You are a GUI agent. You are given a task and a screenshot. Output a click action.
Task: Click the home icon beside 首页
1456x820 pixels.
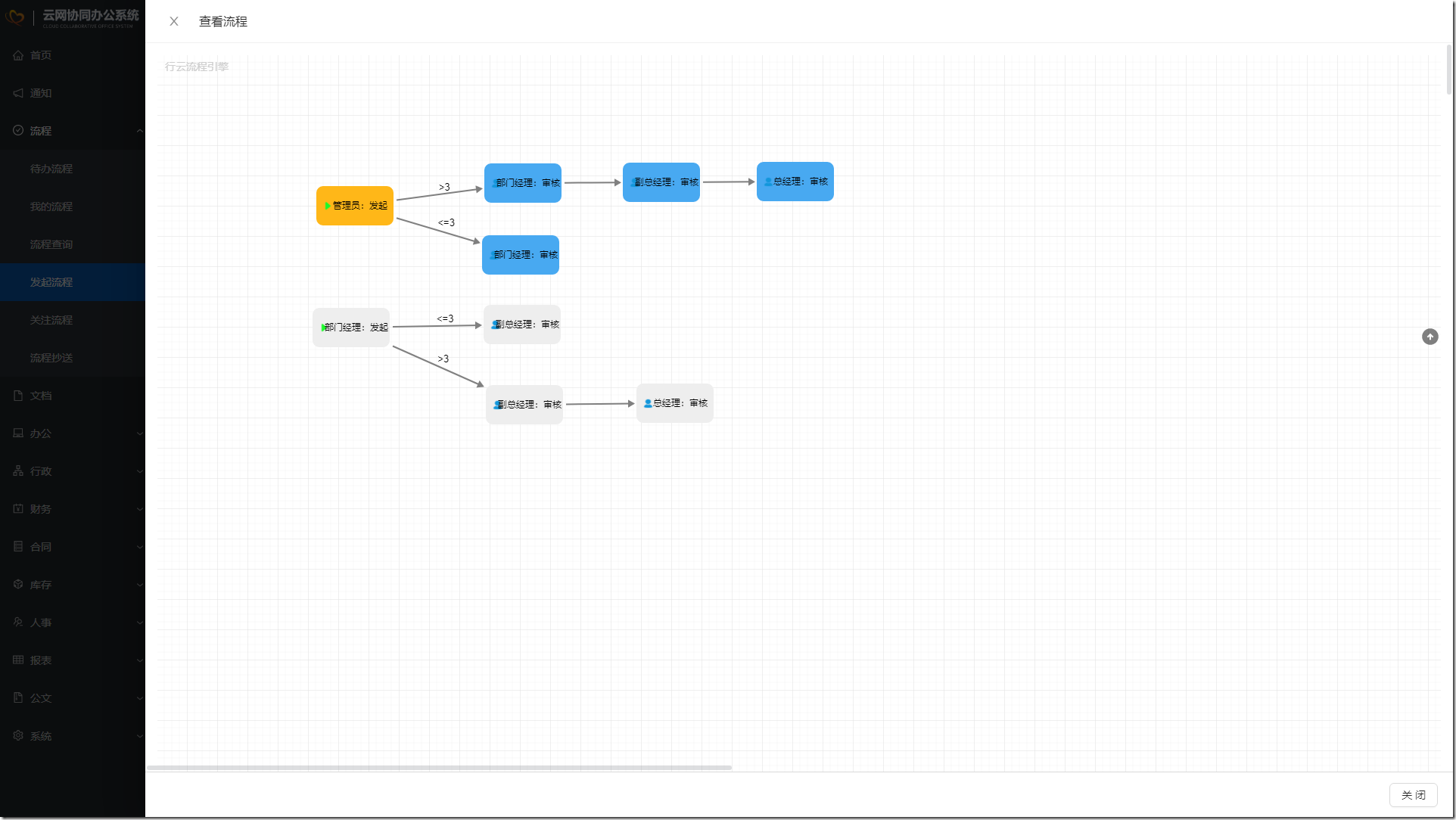pos(18,55)
